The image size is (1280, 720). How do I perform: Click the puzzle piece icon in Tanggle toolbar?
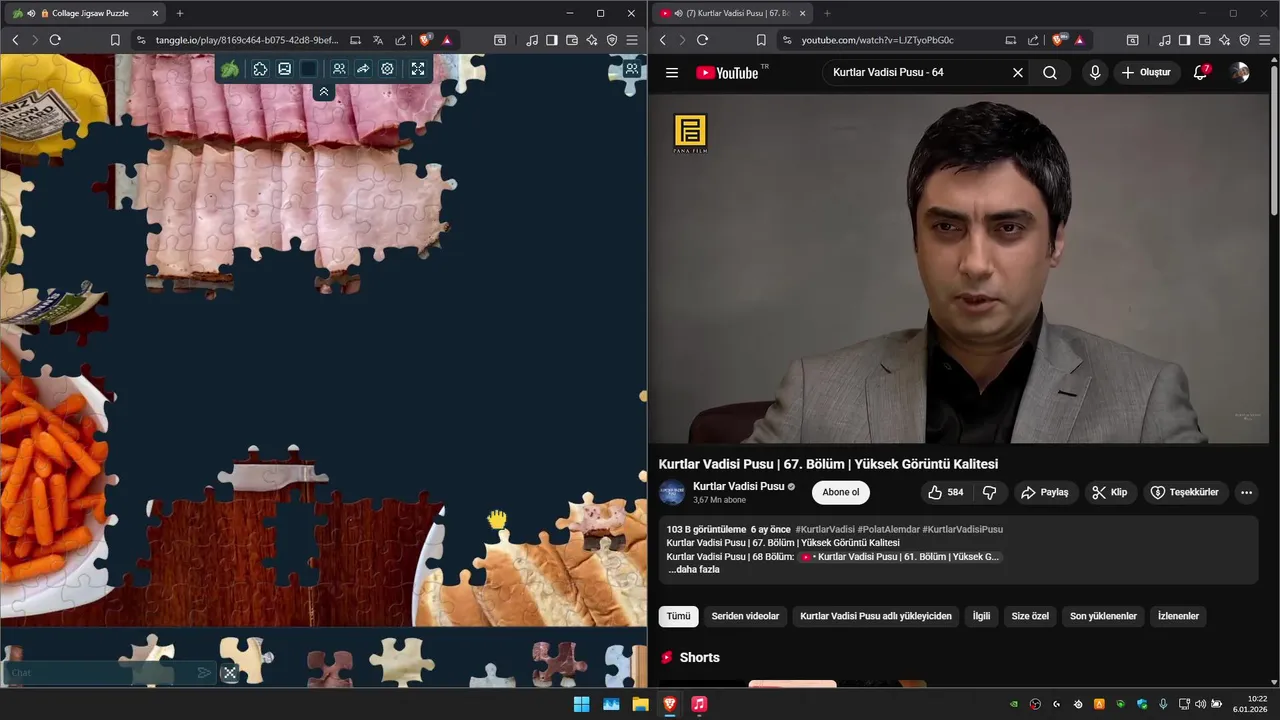click(260, 69)
